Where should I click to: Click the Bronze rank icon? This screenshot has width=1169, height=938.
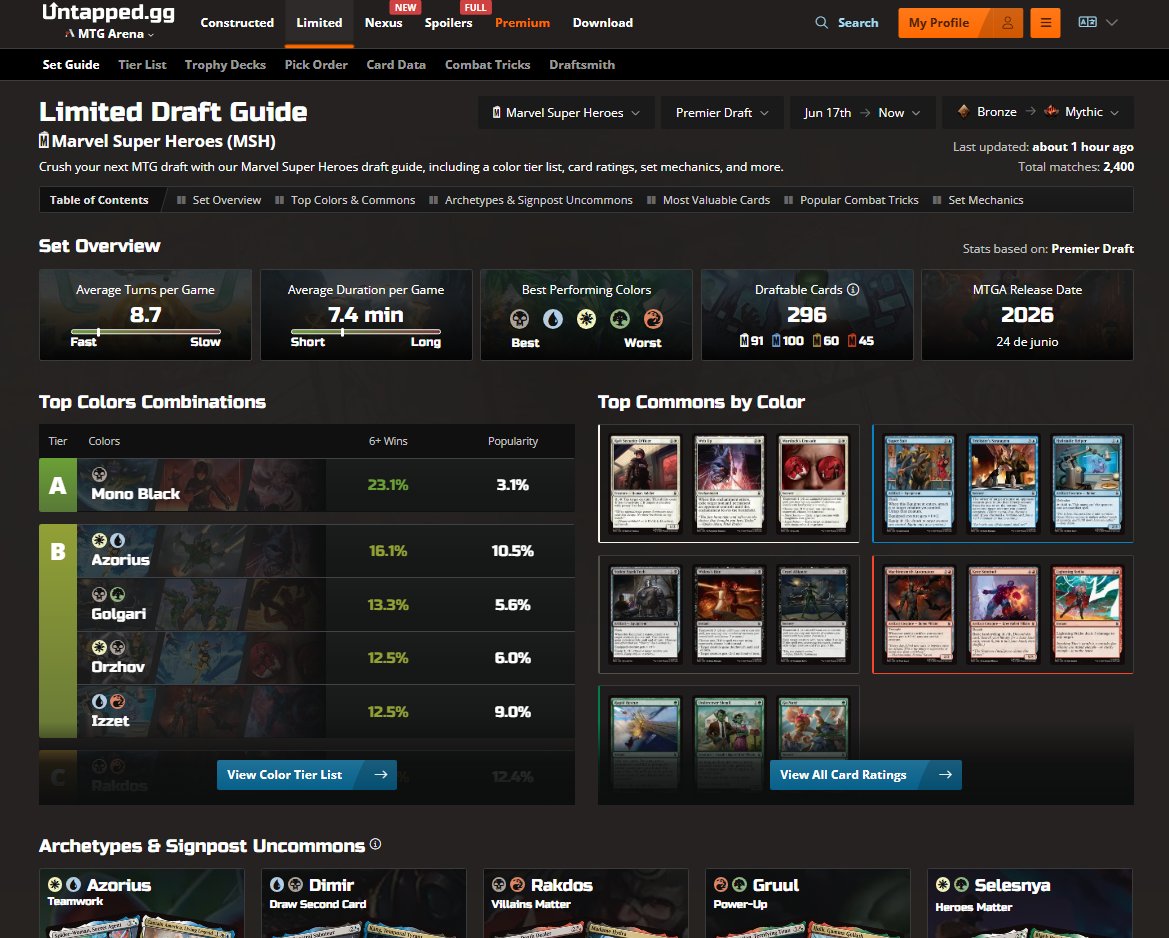pos(963,112)
